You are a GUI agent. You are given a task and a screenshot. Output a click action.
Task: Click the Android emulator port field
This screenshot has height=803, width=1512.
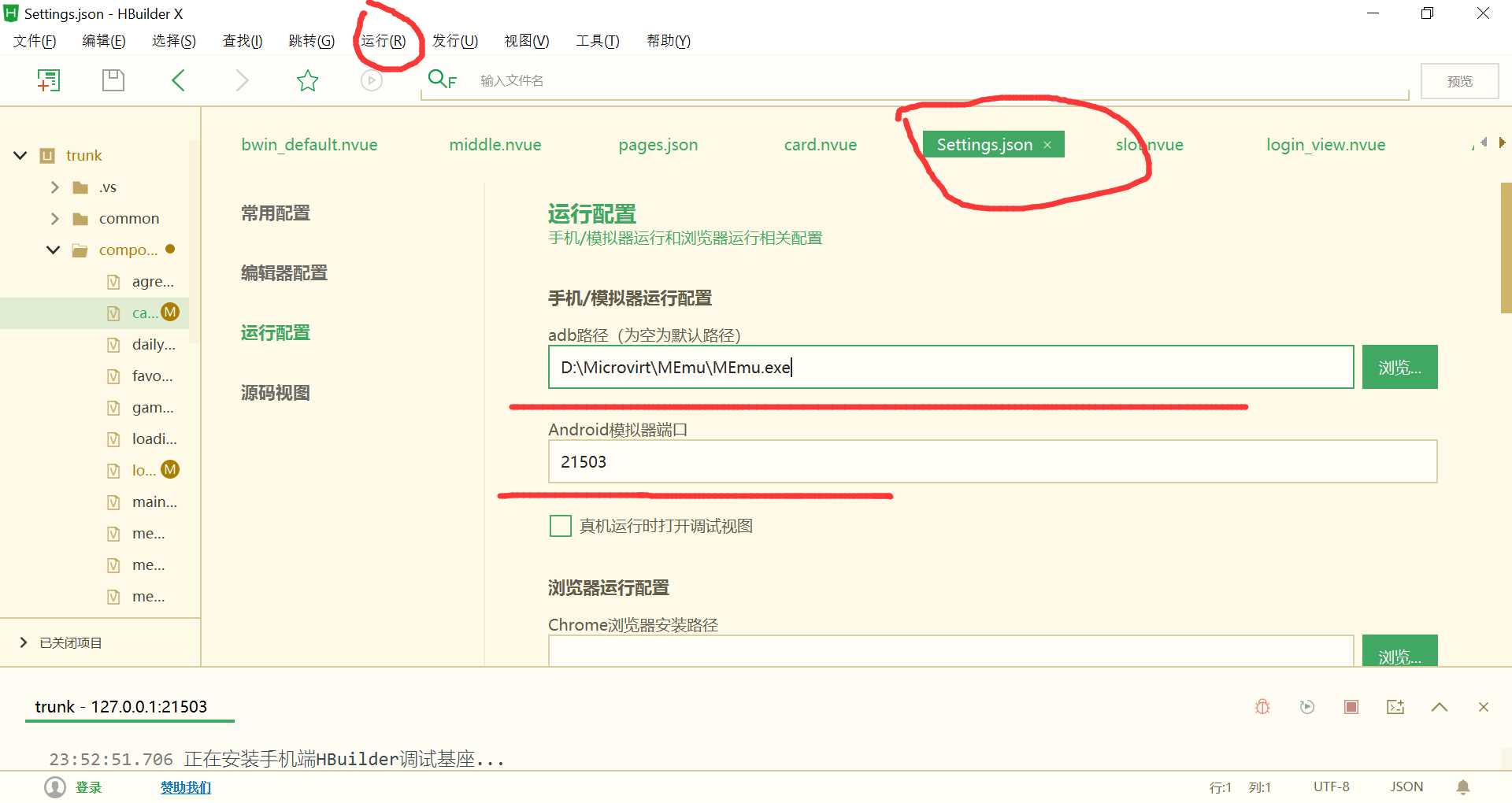993,461
